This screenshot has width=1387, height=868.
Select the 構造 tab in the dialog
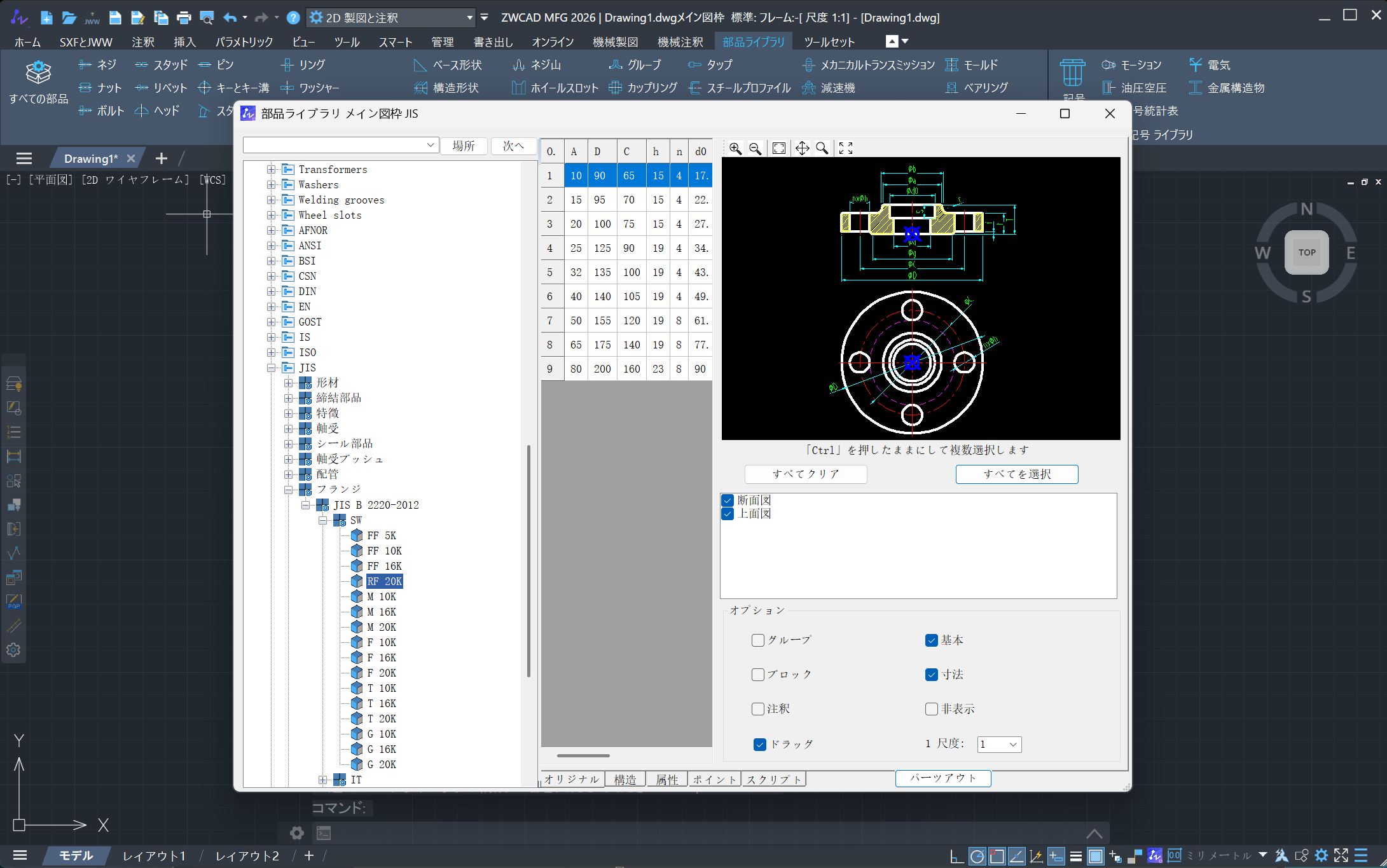pyautogui.click(x=624, y=778)
